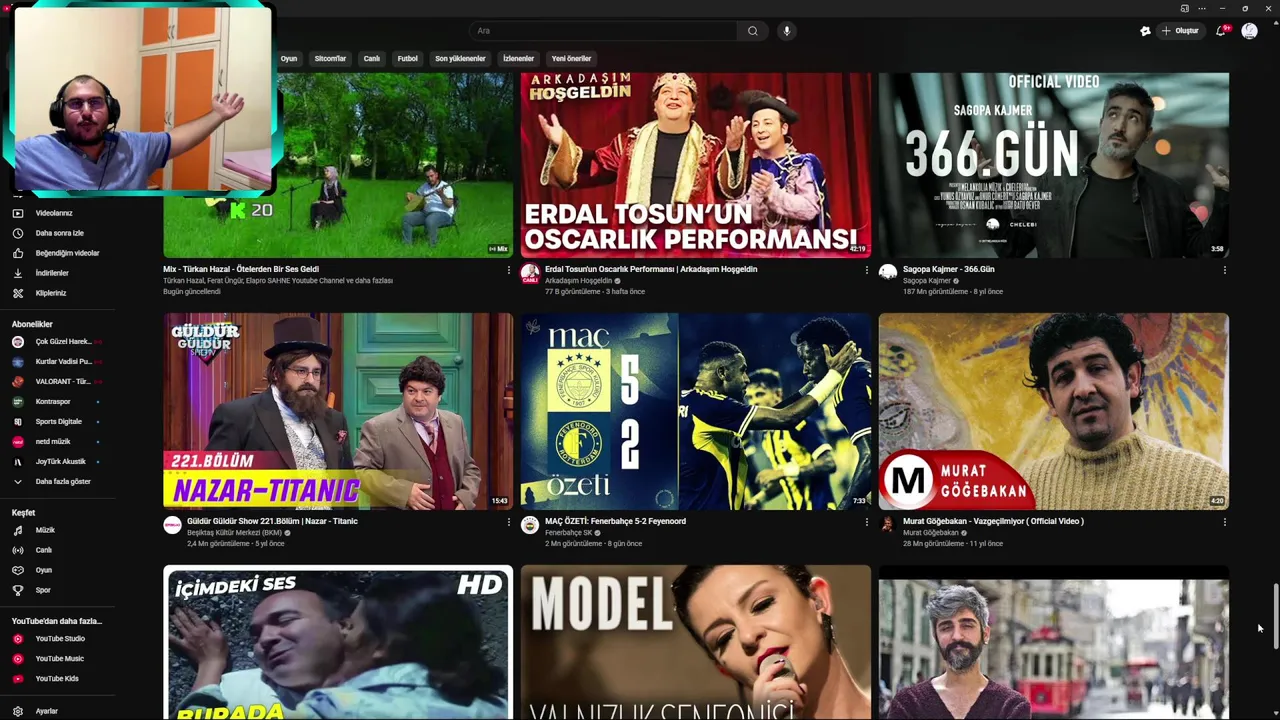Click the page vertical scrollbar thumb
The height and width of the screenshot is (720, 1280).
point(1275,618)
